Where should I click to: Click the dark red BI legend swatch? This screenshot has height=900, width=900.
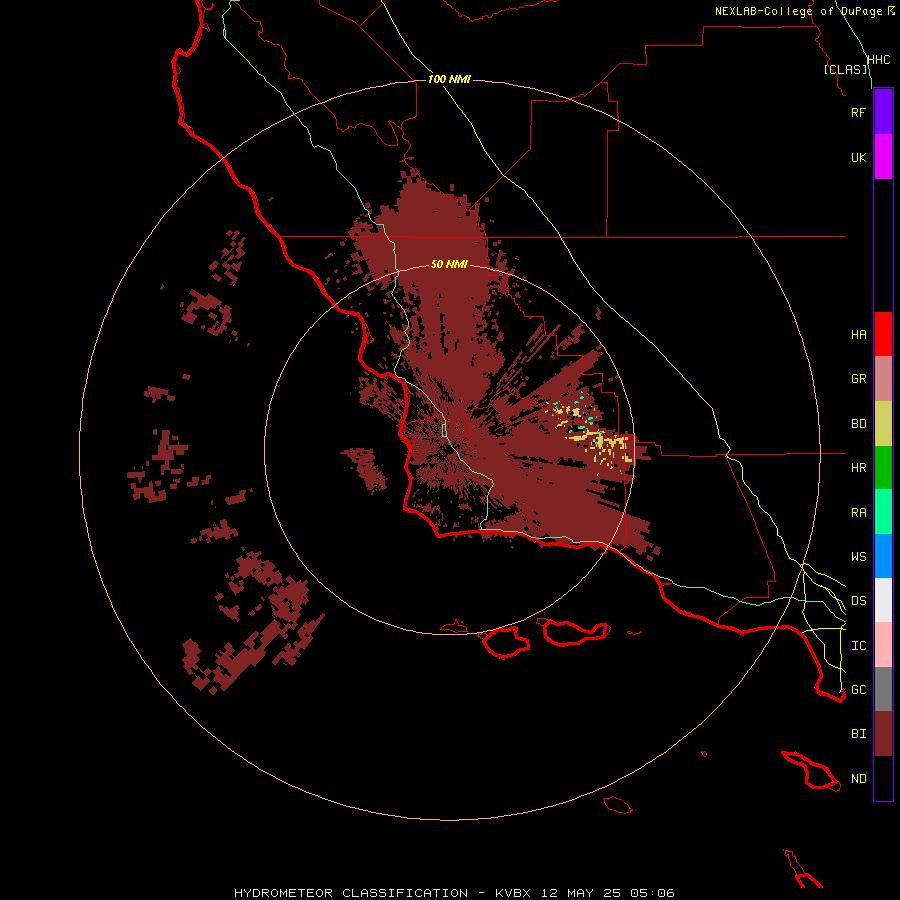click(883, 734)
